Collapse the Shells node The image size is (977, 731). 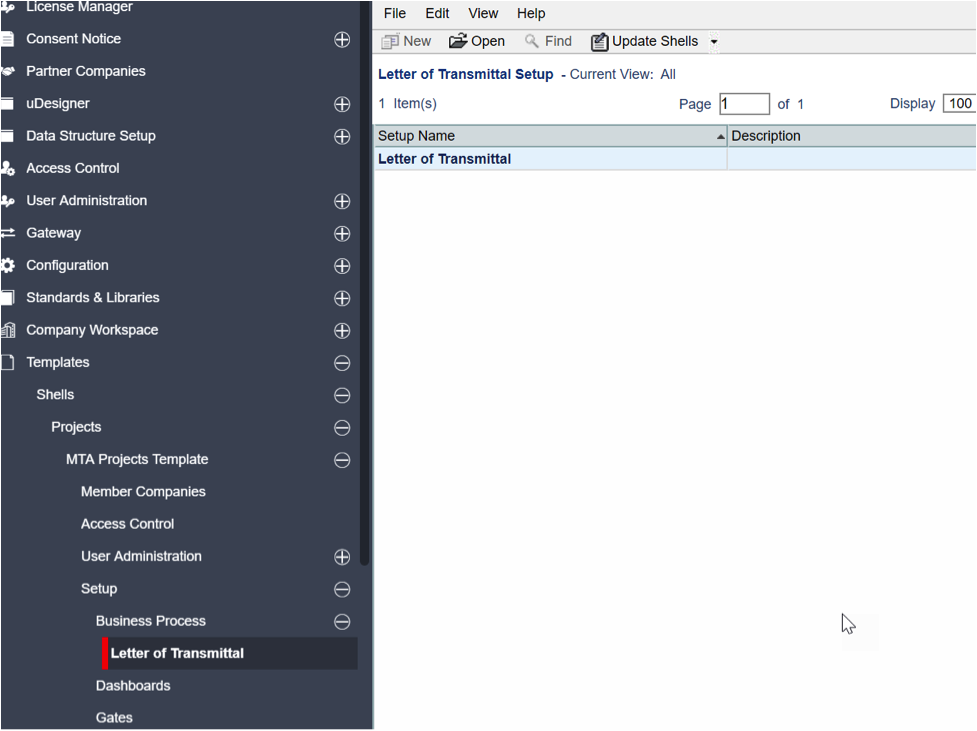point(342,396)
